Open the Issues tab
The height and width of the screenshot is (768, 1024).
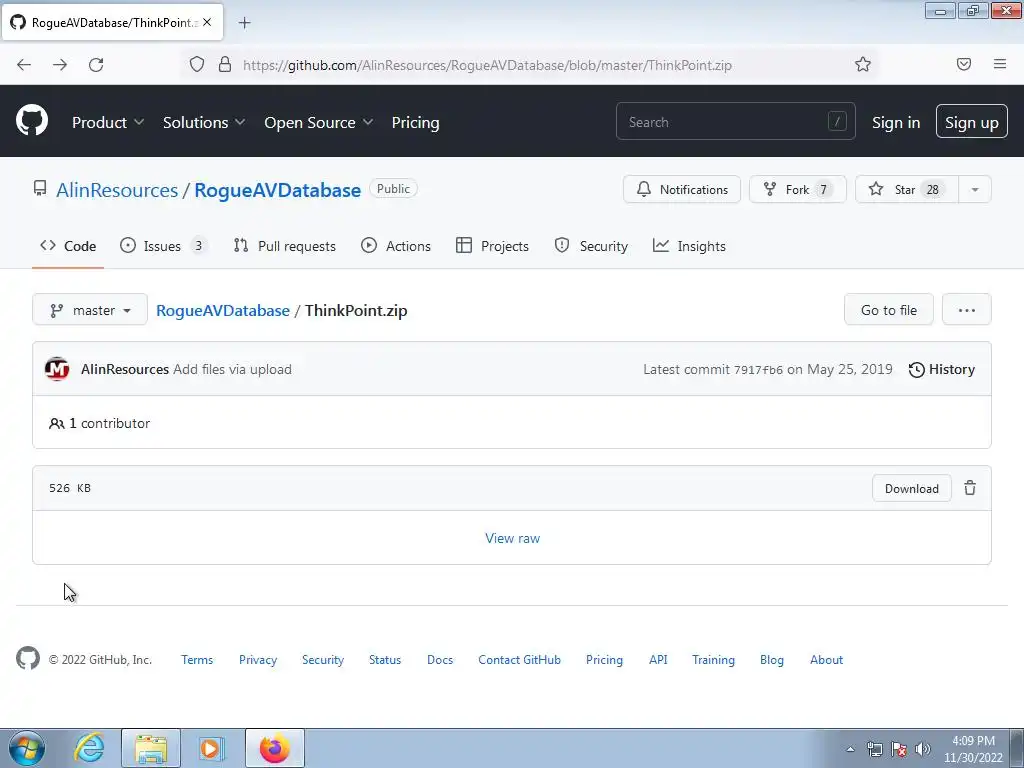point(163,246)
